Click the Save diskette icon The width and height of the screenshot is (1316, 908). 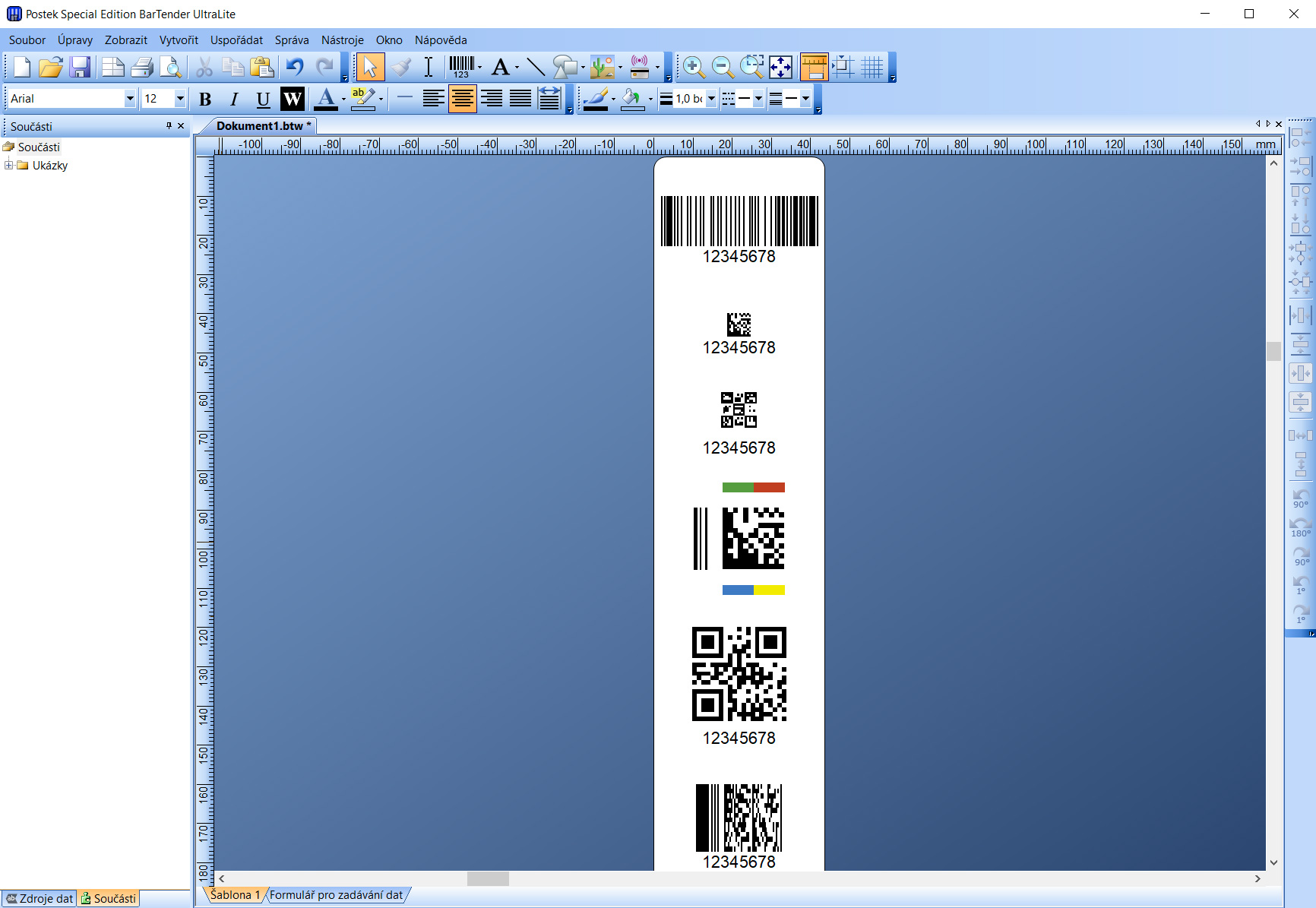[81, 67]
